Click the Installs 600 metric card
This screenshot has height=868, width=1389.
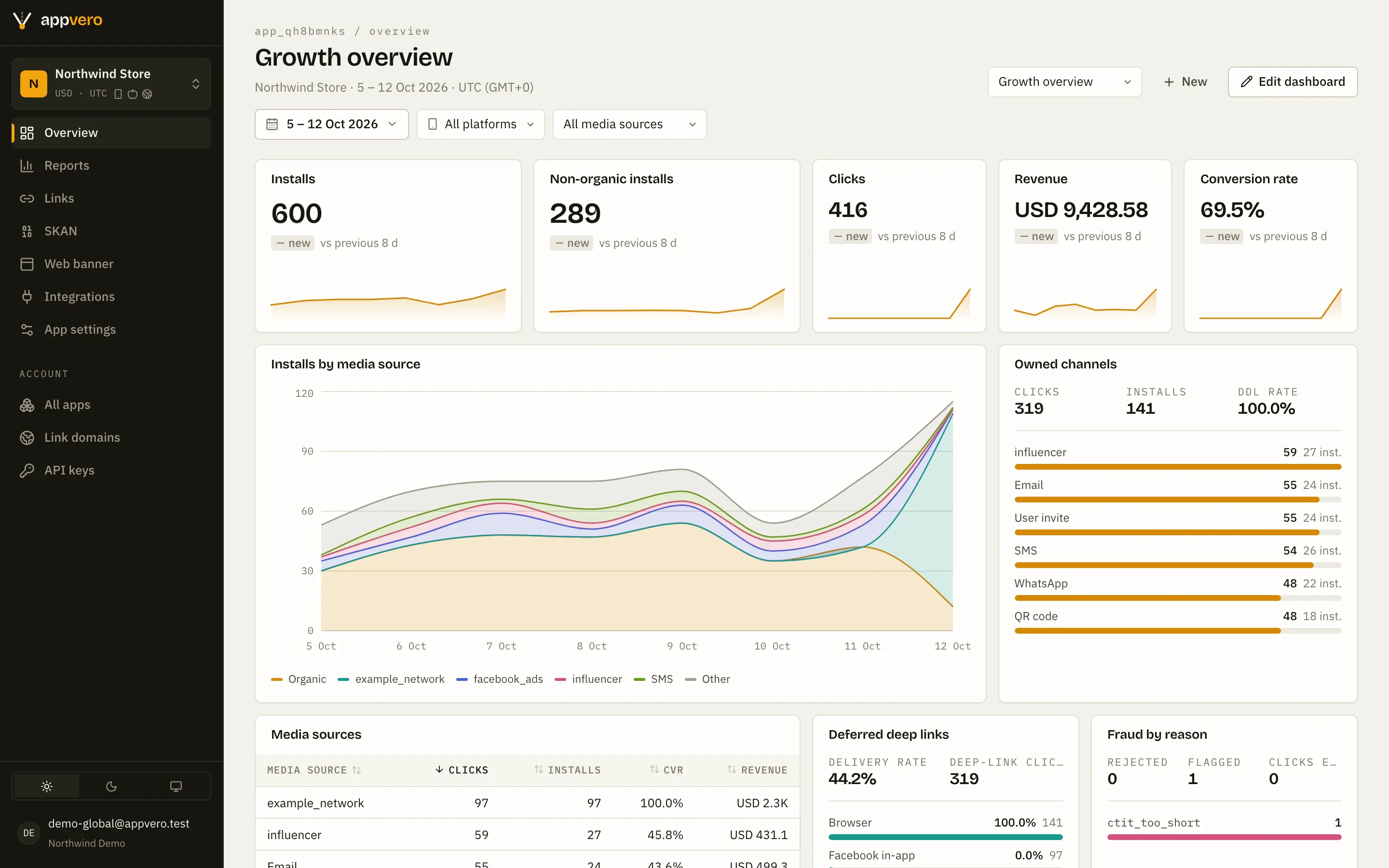[388, 246]
